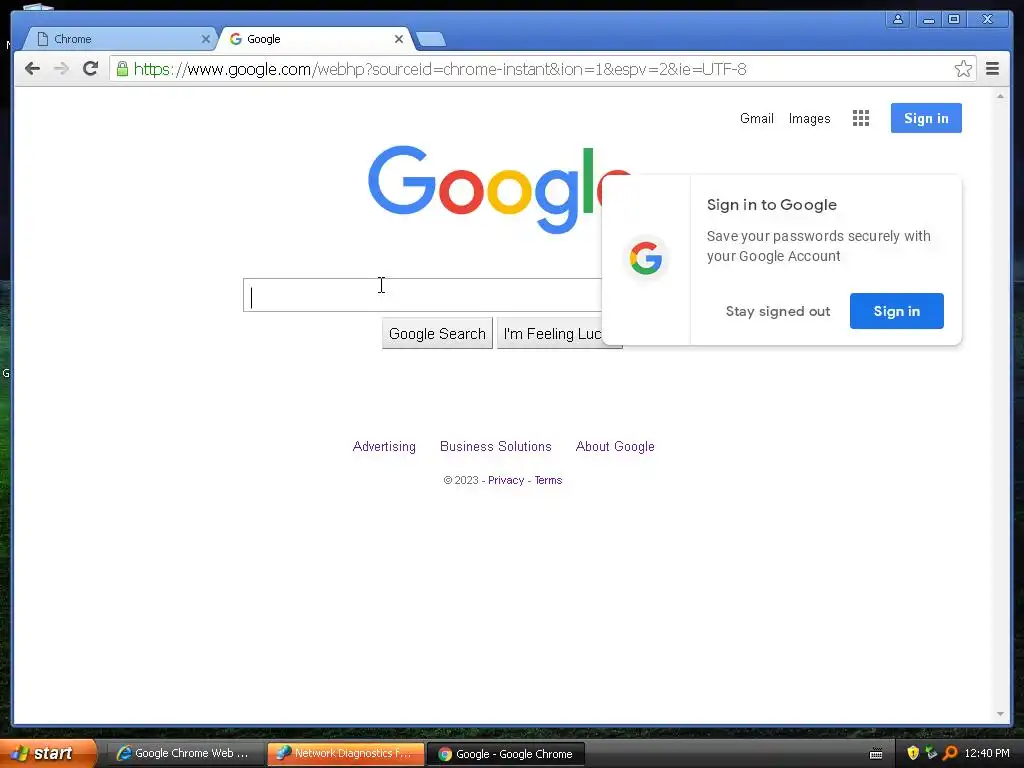This screenshot has height=768, width=1024.
Task: Bookmark this page with the star icon
Action: [963, 69]
